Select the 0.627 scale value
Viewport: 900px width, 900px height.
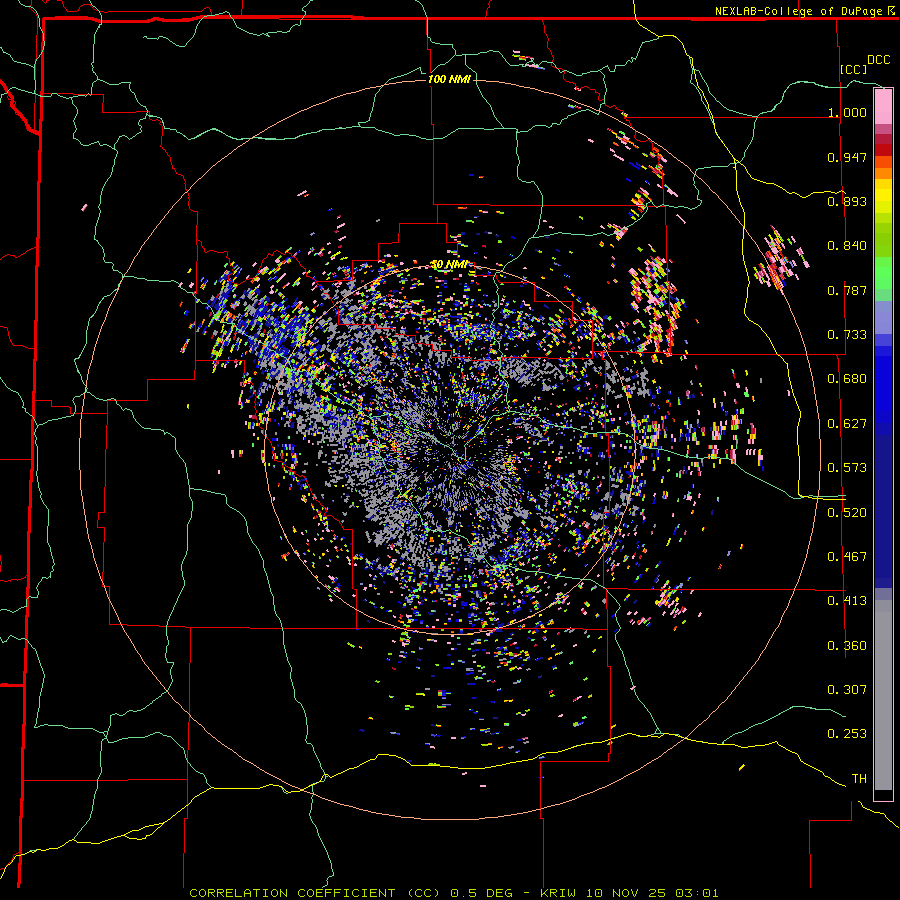click(x=847, y=424)
